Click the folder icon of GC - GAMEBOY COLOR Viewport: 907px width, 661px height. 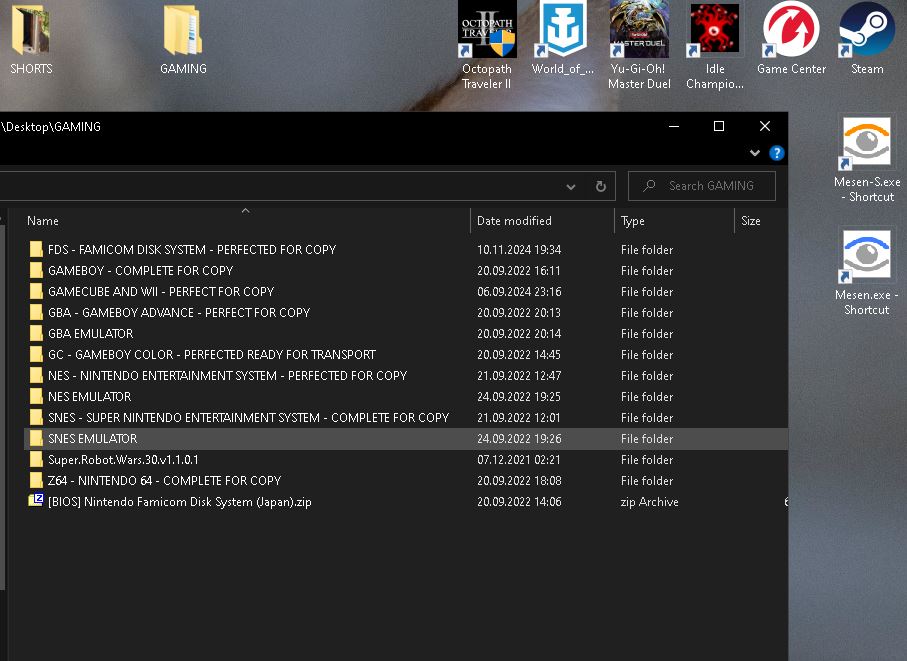(x=36, y=354)
